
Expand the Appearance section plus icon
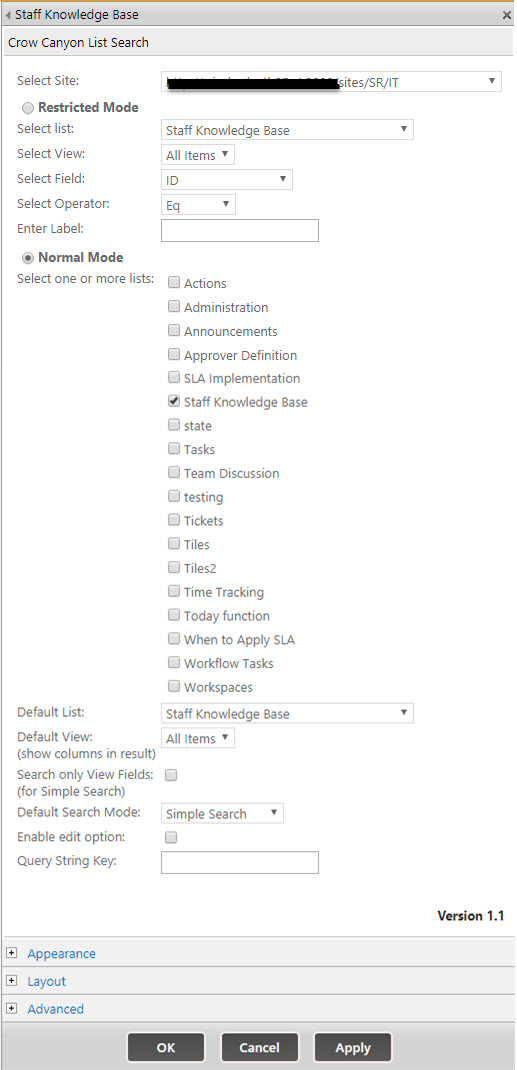pyautogui.click(x=12, y=953)
